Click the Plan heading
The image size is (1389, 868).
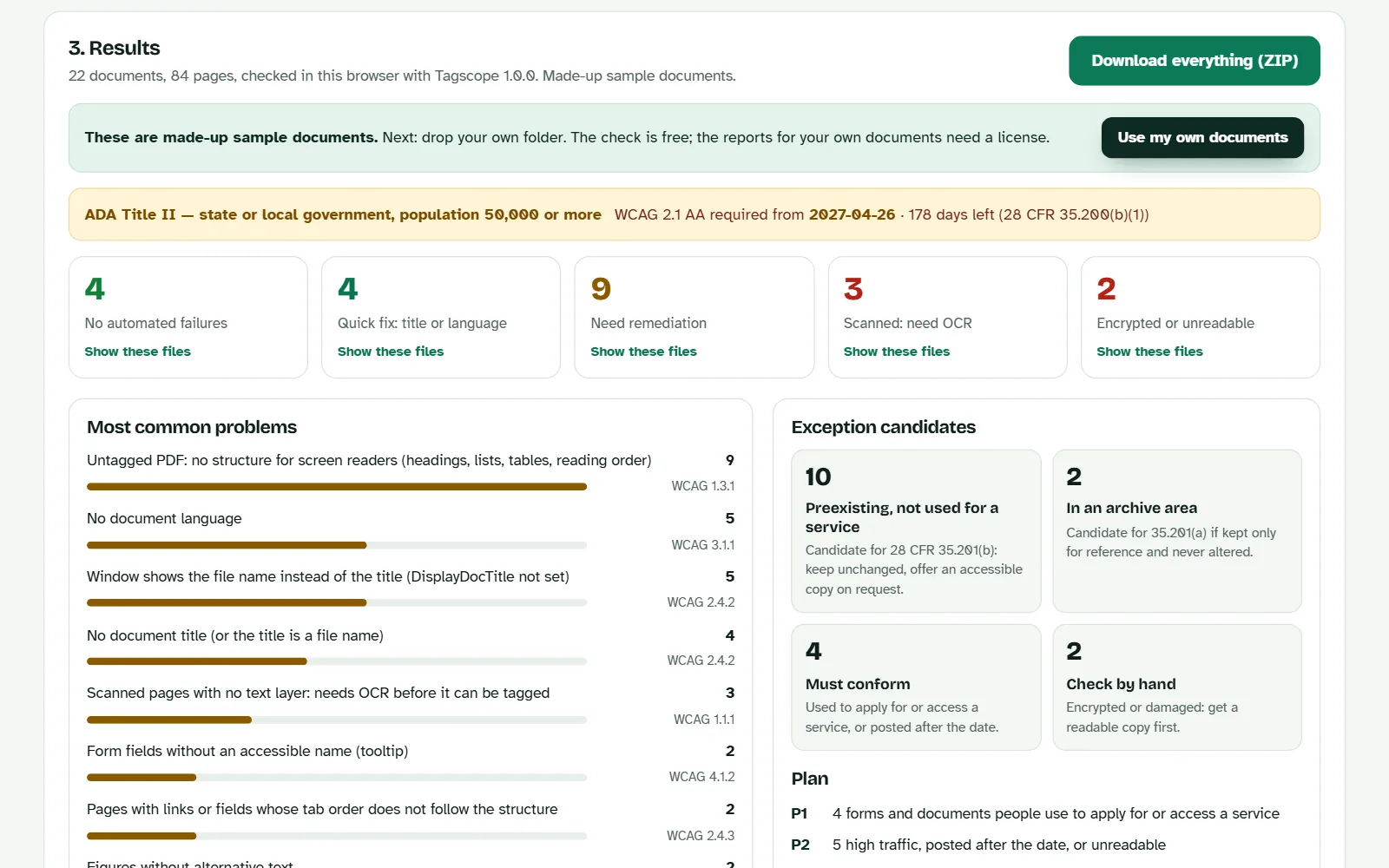810,779
